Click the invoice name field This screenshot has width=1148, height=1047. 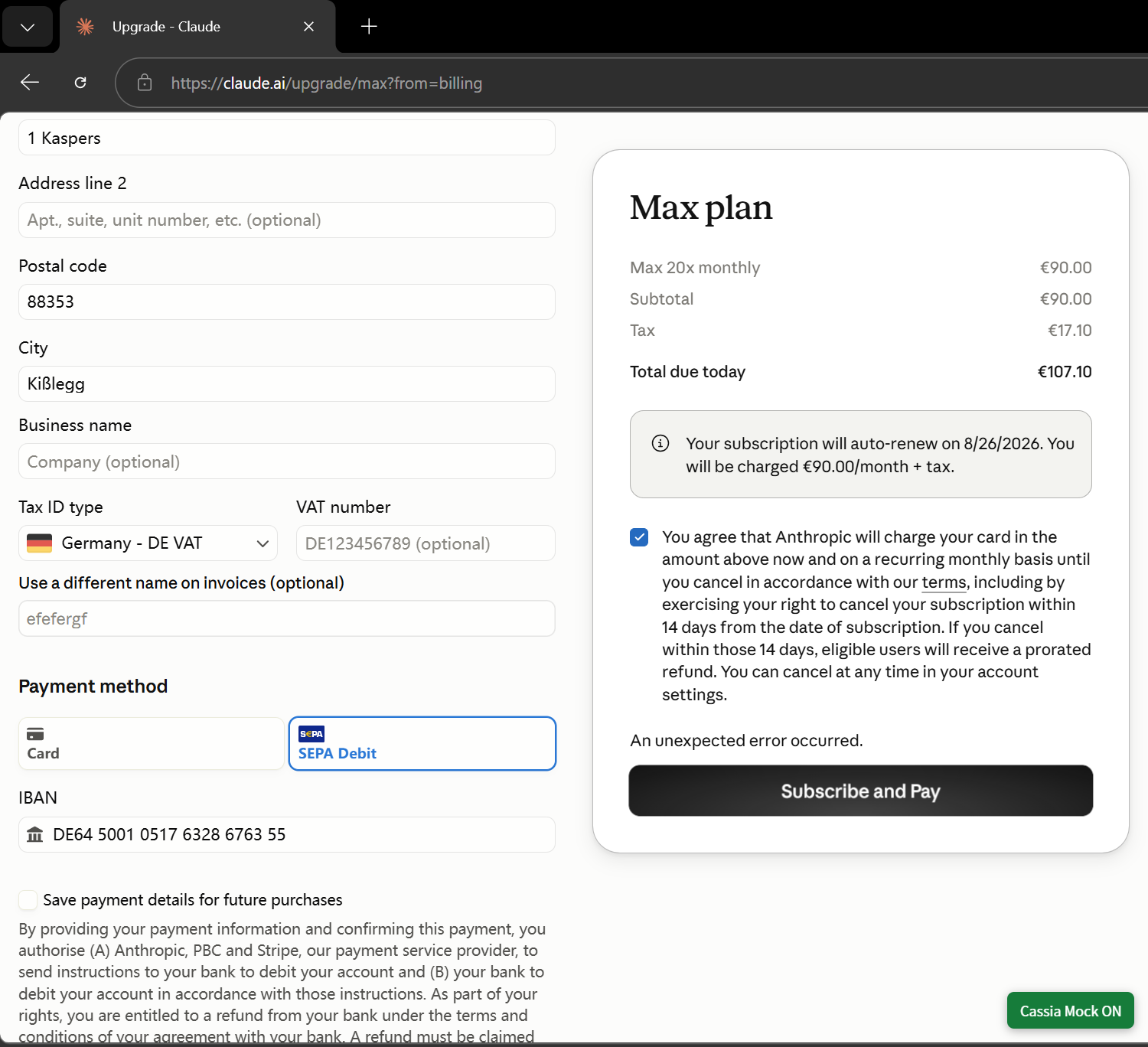[287, 618]
